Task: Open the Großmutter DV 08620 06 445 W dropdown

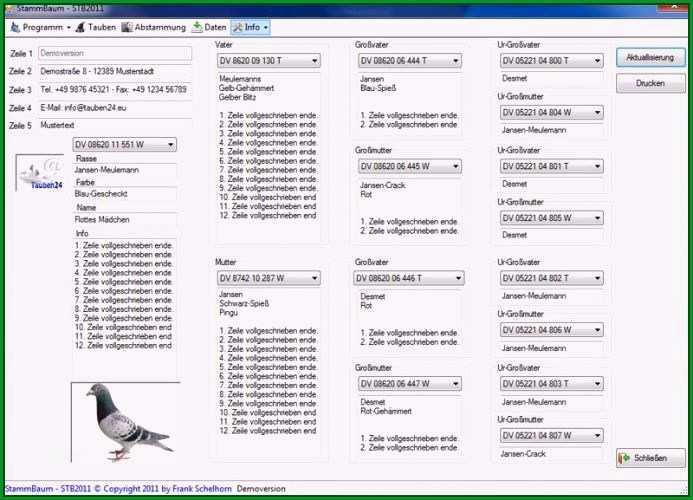Action: 409,166
